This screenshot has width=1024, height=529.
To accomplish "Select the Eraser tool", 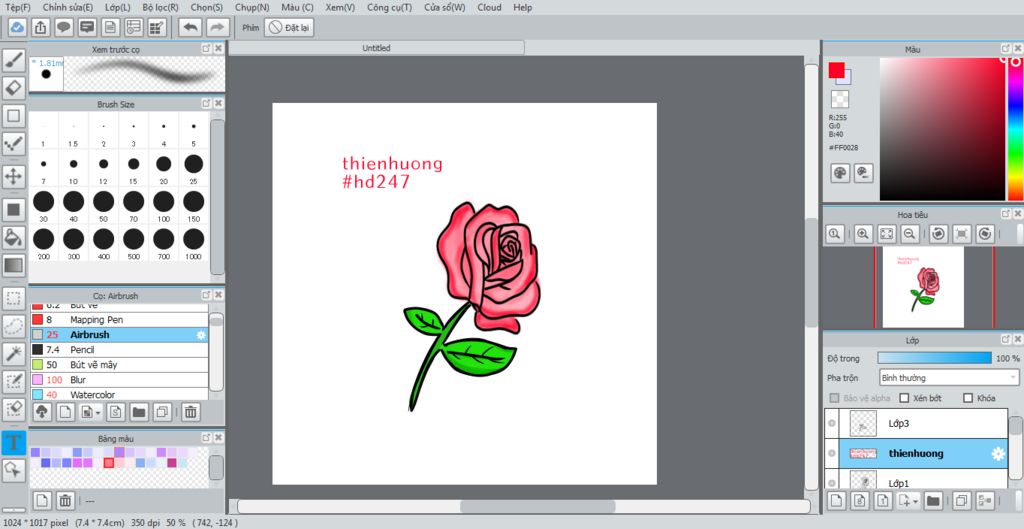I will (14, 88).
